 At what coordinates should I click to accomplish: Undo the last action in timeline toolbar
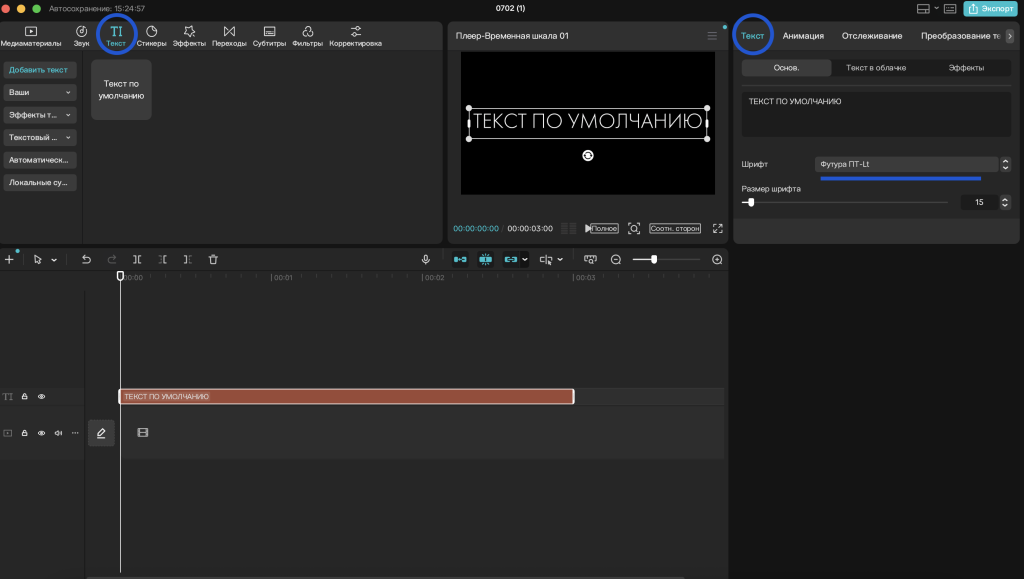(86, 259)
